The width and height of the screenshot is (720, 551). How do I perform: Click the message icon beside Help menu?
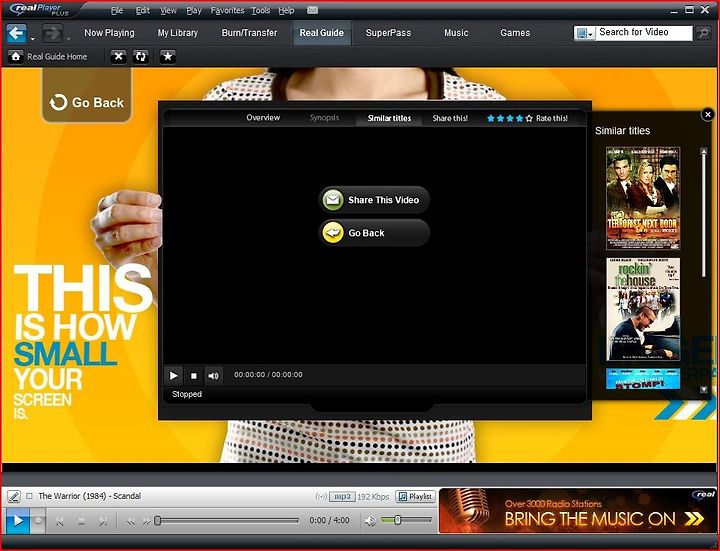click(312, 10)
